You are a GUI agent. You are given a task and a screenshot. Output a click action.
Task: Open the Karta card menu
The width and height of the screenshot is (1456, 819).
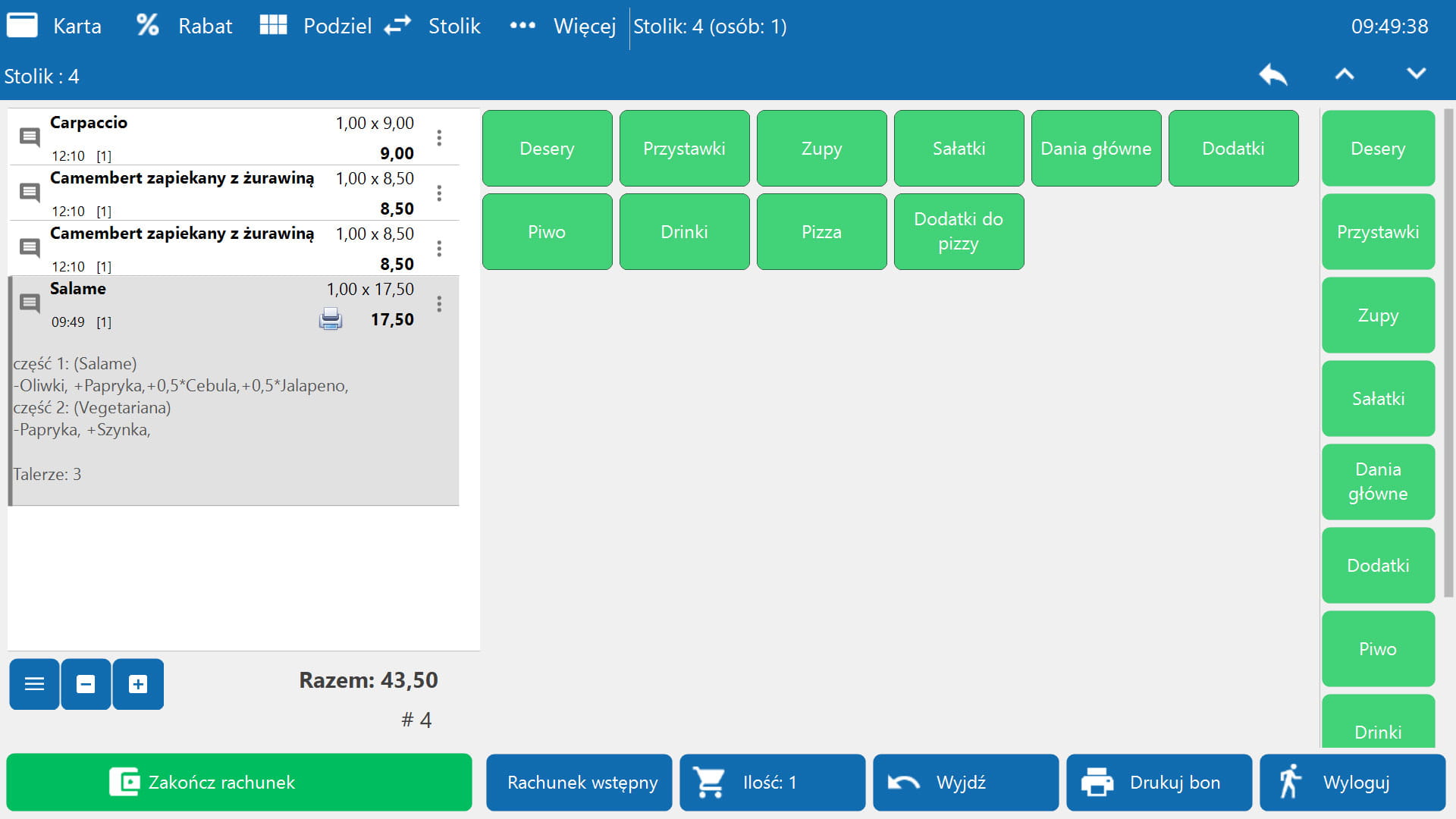55,26
